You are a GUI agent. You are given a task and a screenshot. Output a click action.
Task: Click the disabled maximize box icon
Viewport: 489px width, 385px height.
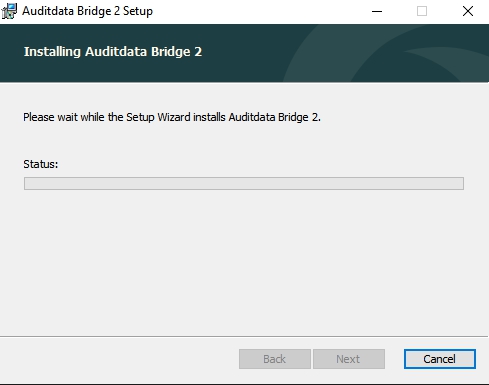pos(422,11)
